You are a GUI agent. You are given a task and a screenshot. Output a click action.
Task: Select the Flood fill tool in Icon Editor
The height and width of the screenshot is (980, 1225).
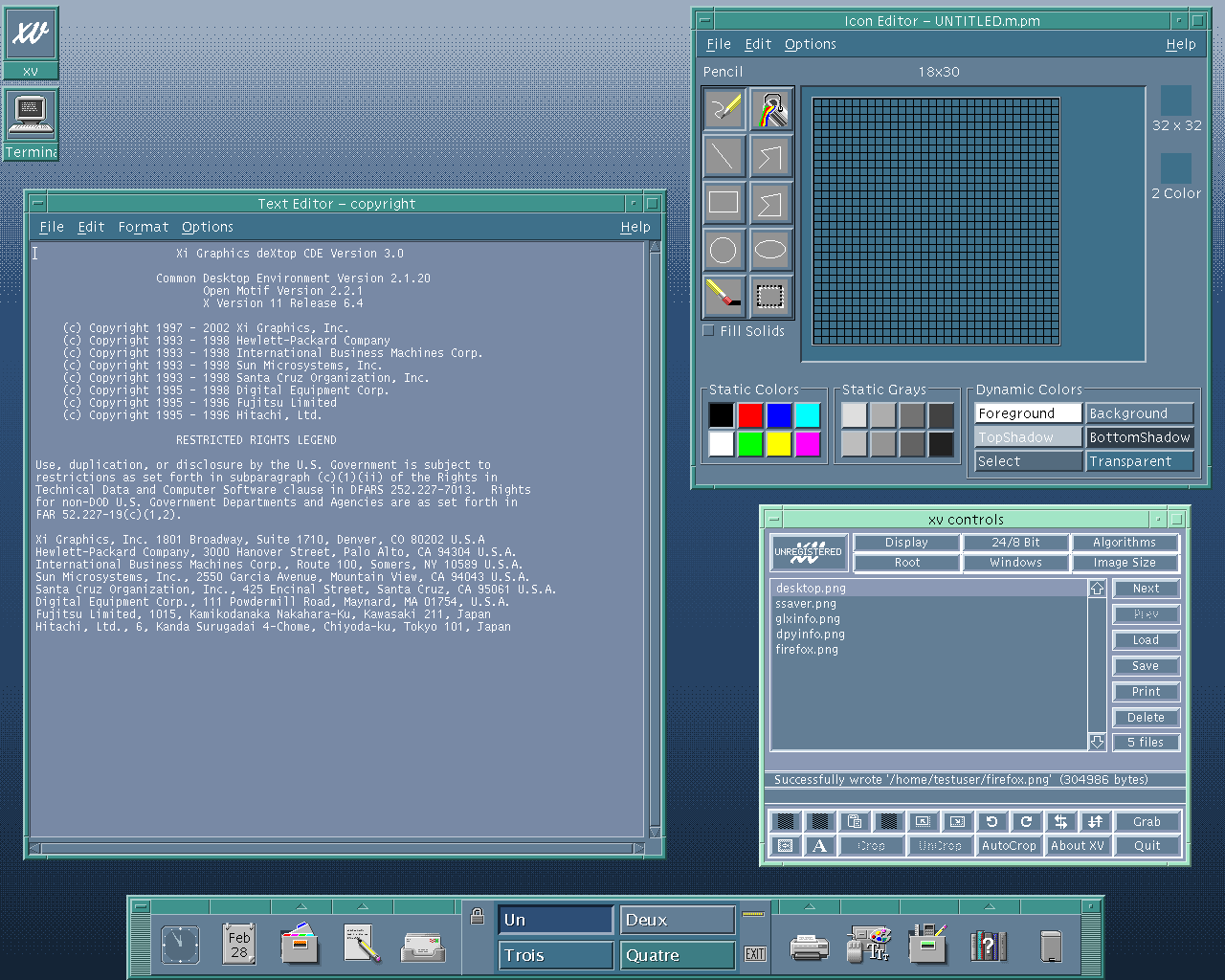(x=770, y=108)
